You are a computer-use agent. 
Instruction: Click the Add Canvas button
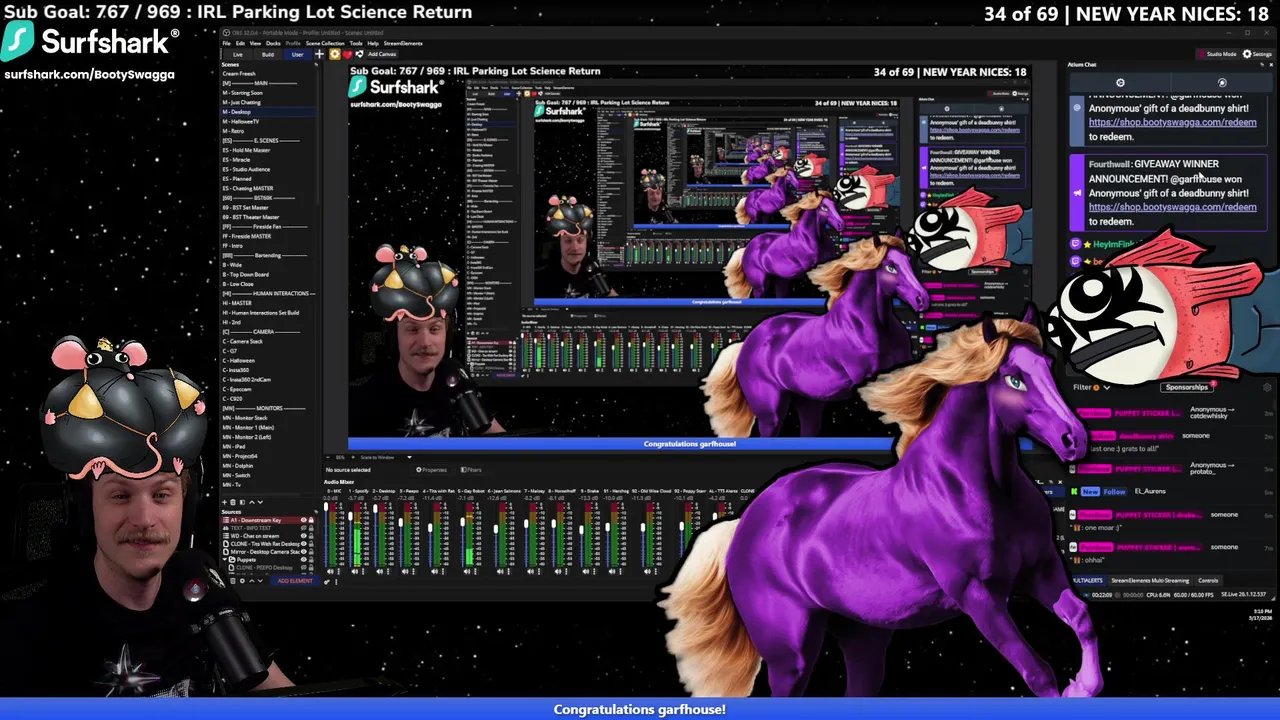tap(382, 54)
